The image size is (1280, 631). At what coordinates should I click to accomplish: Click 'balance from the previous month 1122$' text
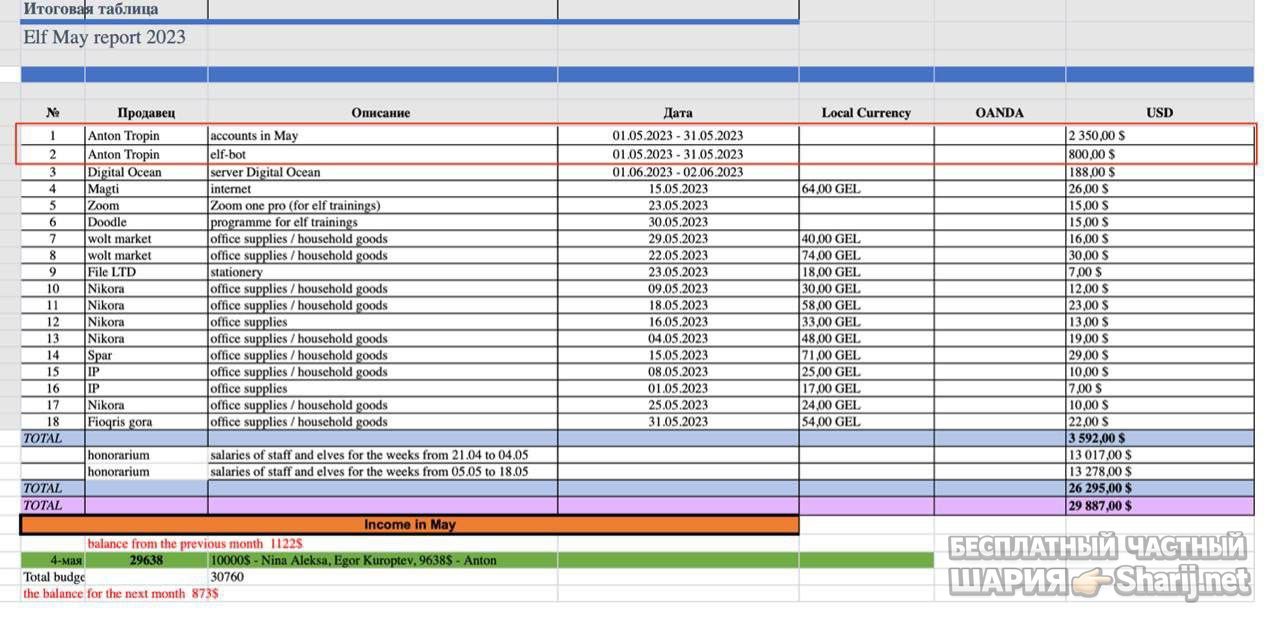click(195, 544)
